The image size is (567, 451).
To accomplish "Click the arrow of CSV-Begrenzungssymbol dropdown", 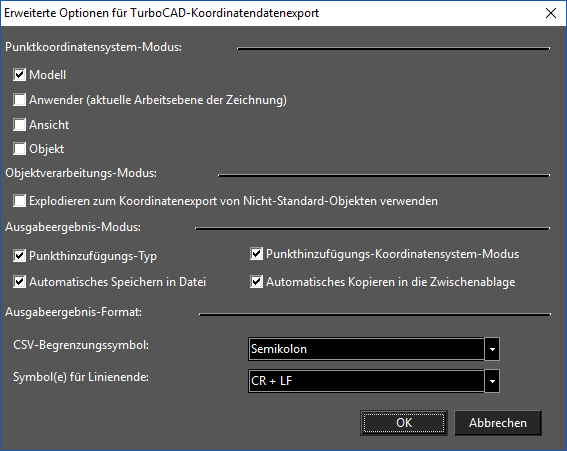I will pos(492,349).
